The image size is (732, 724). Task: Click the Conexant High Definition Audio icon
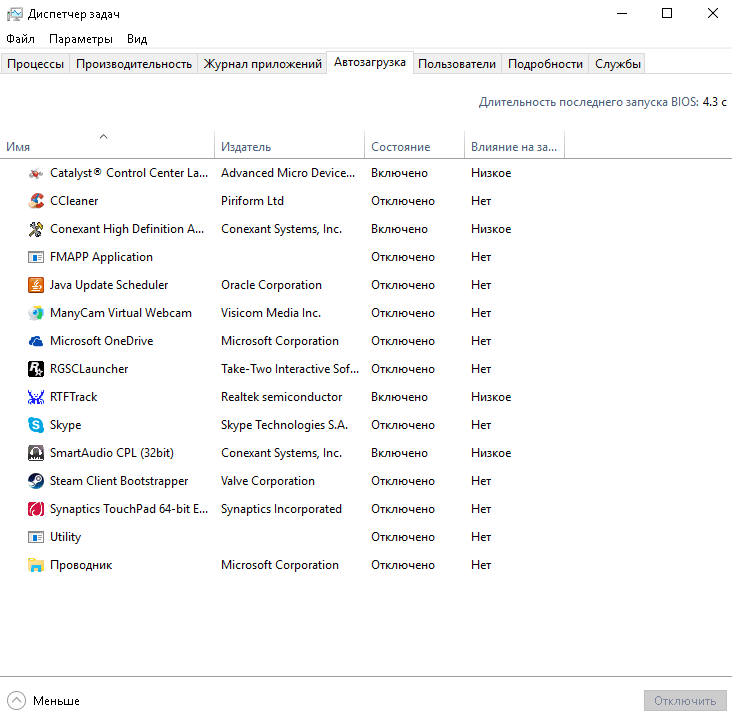click(x=36, y=229)
